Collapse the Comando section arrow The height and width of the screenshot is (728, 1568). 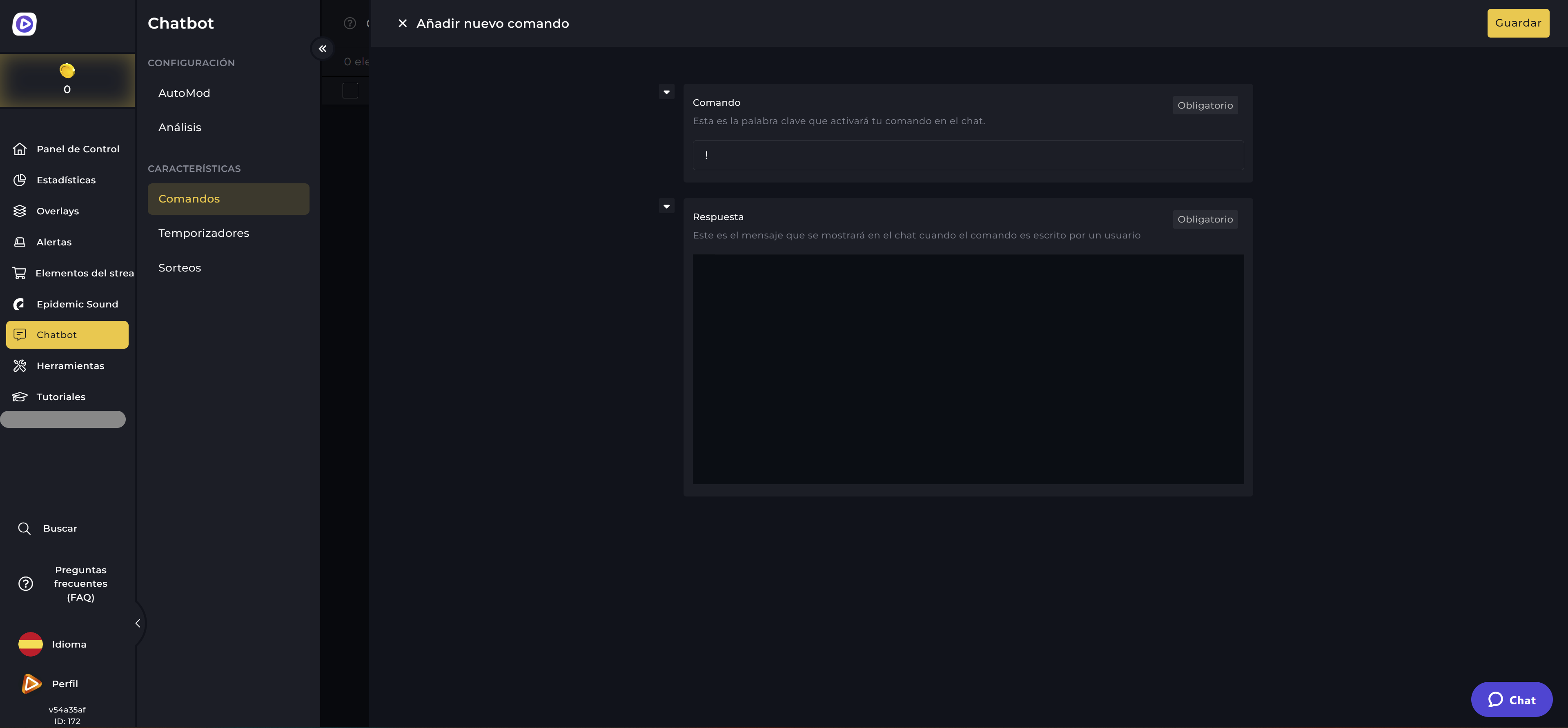666,92
